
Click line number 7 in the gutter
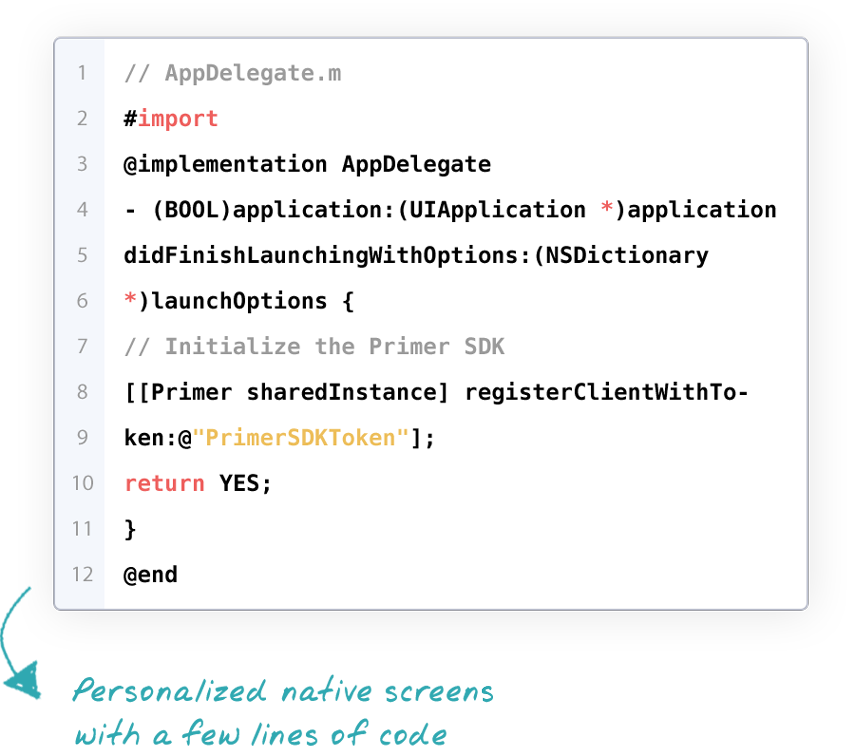[x=81, y=346]
